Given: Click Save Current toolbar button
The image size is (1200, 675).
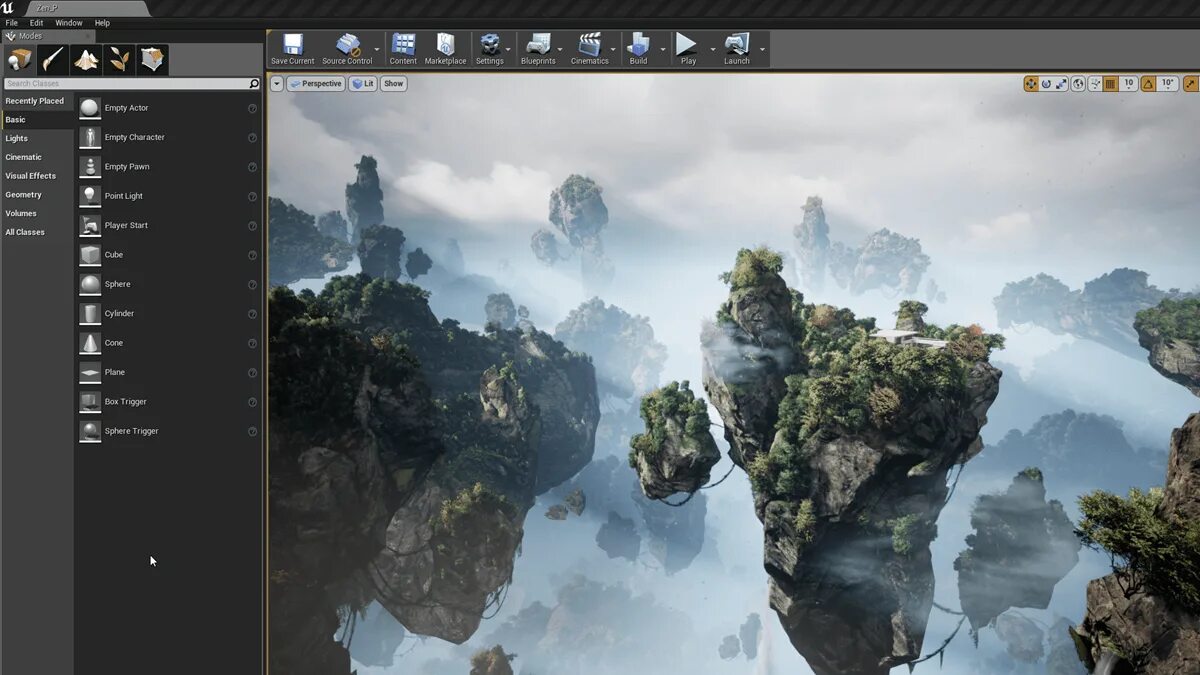Looking at the screenshot, I should [292, 49].
